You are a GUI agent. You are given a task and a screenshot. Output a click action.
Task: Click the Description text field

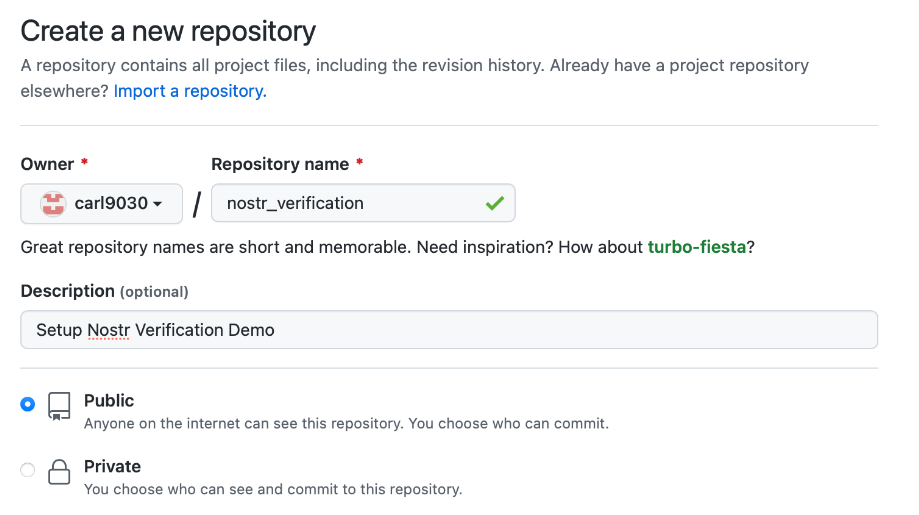(x=449, y=330)
